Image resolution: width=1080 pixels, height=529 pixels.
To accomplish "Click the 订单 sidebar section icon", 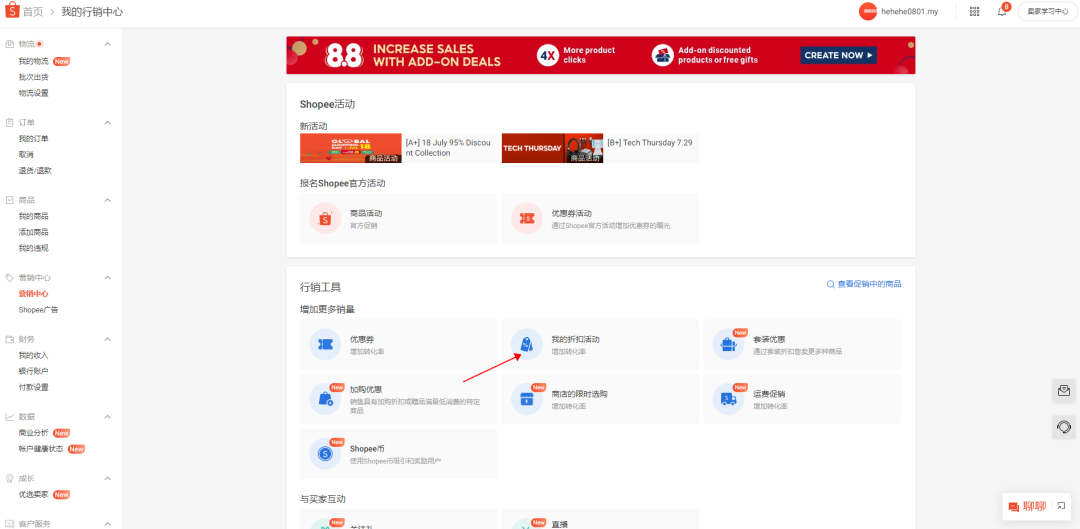I will click(10, 123).
